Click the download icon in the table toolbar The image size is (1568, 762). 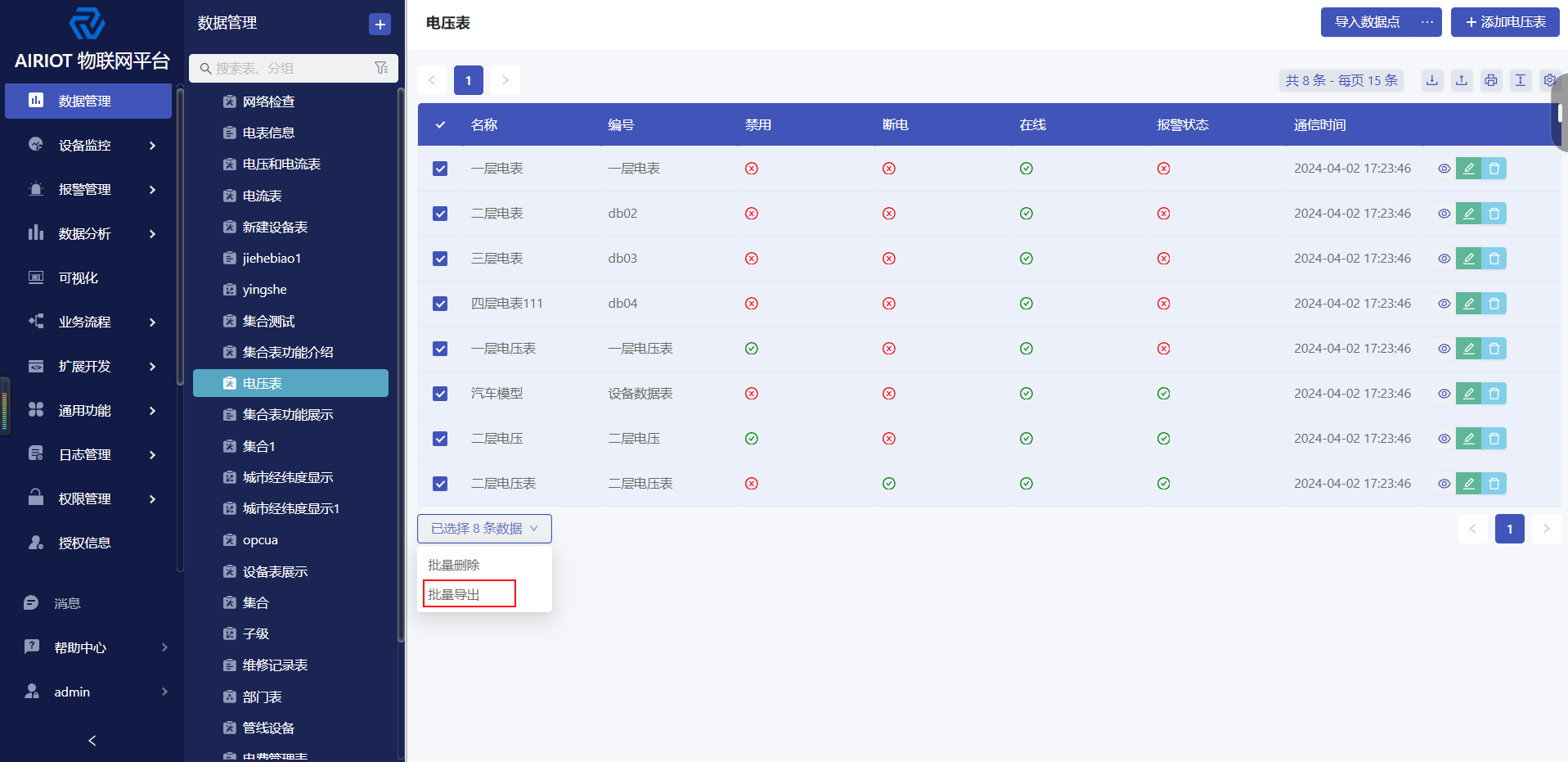click(x=1431, y=80)
